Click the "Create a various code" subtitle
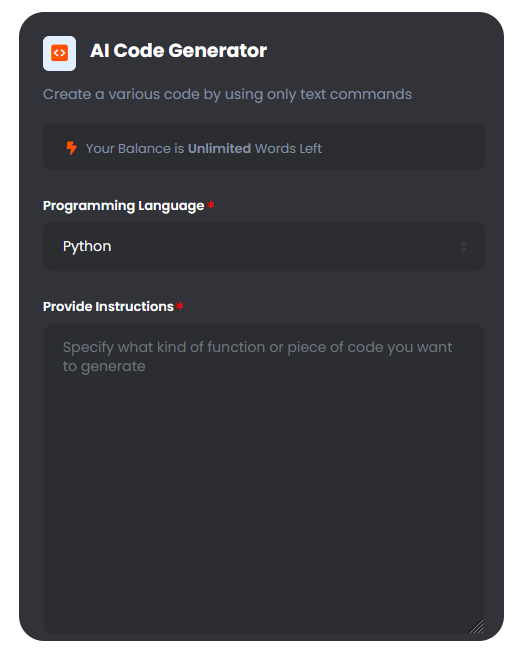The height and width of the screenshot is (653, 524). (227, 94)
